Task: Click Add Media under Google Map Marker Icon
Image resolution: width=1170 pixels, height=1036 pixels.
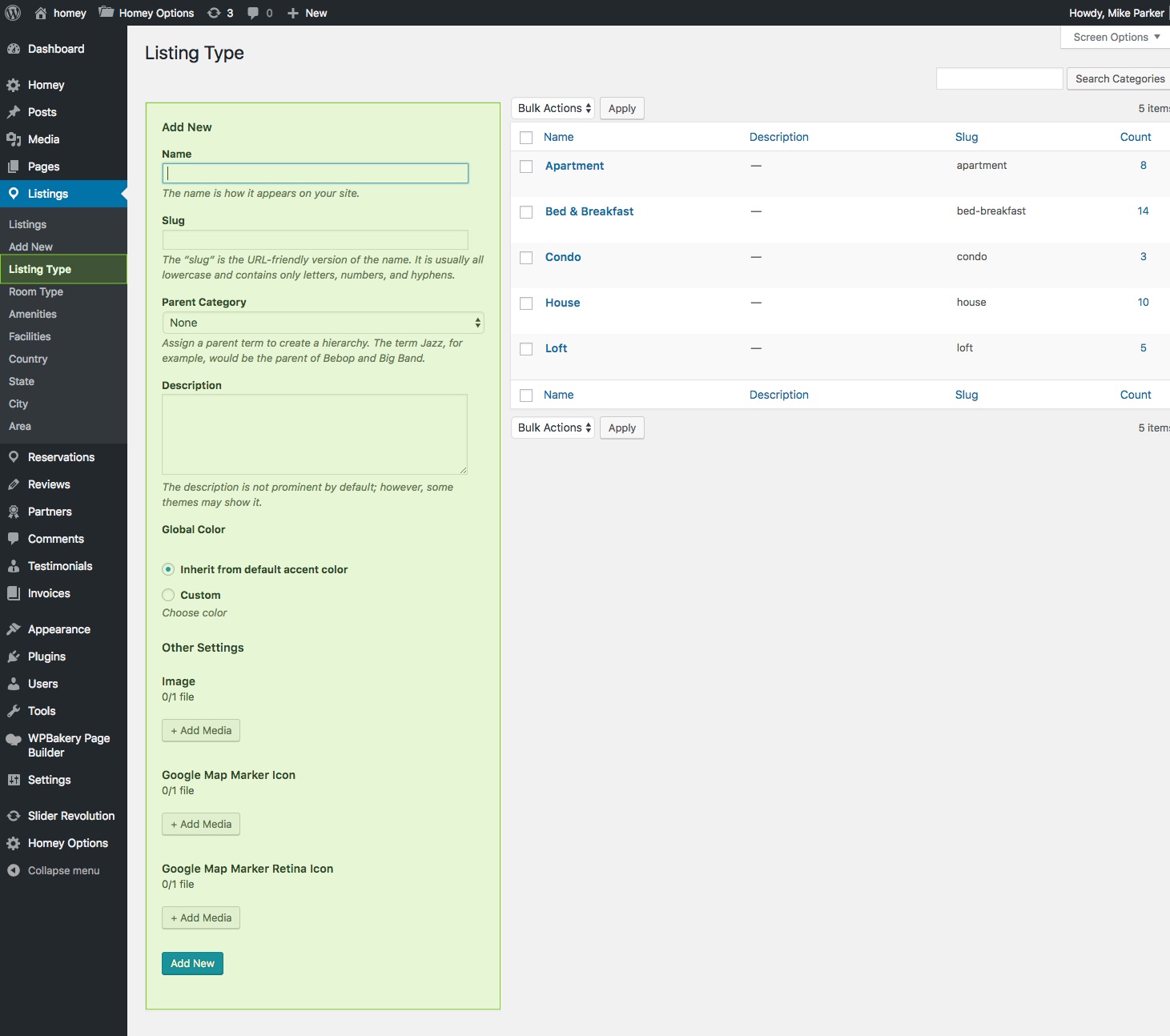Action: click(201, 824)
